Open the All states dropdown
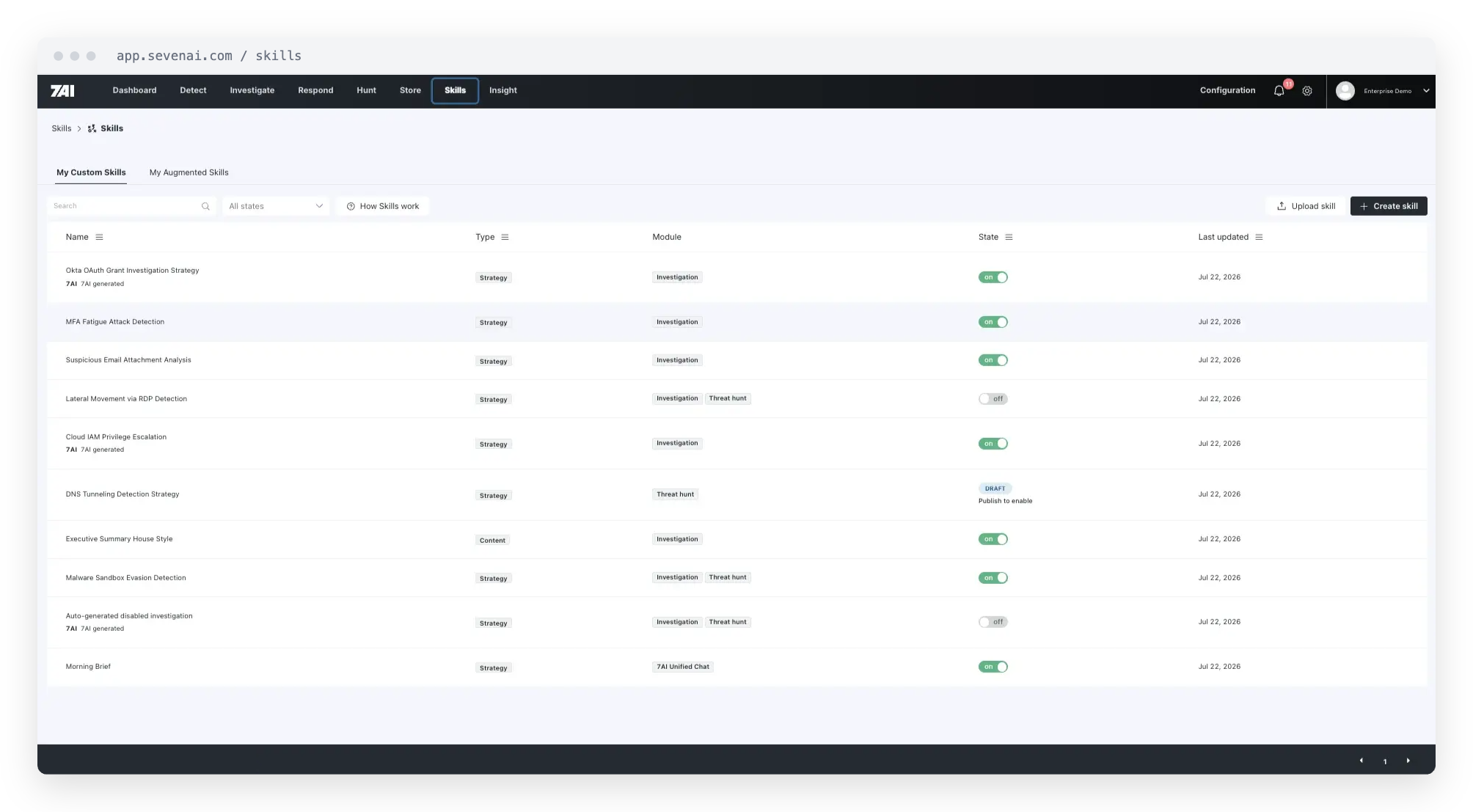This screenshot has width=1473, height=812. click(x=275, y=206)
